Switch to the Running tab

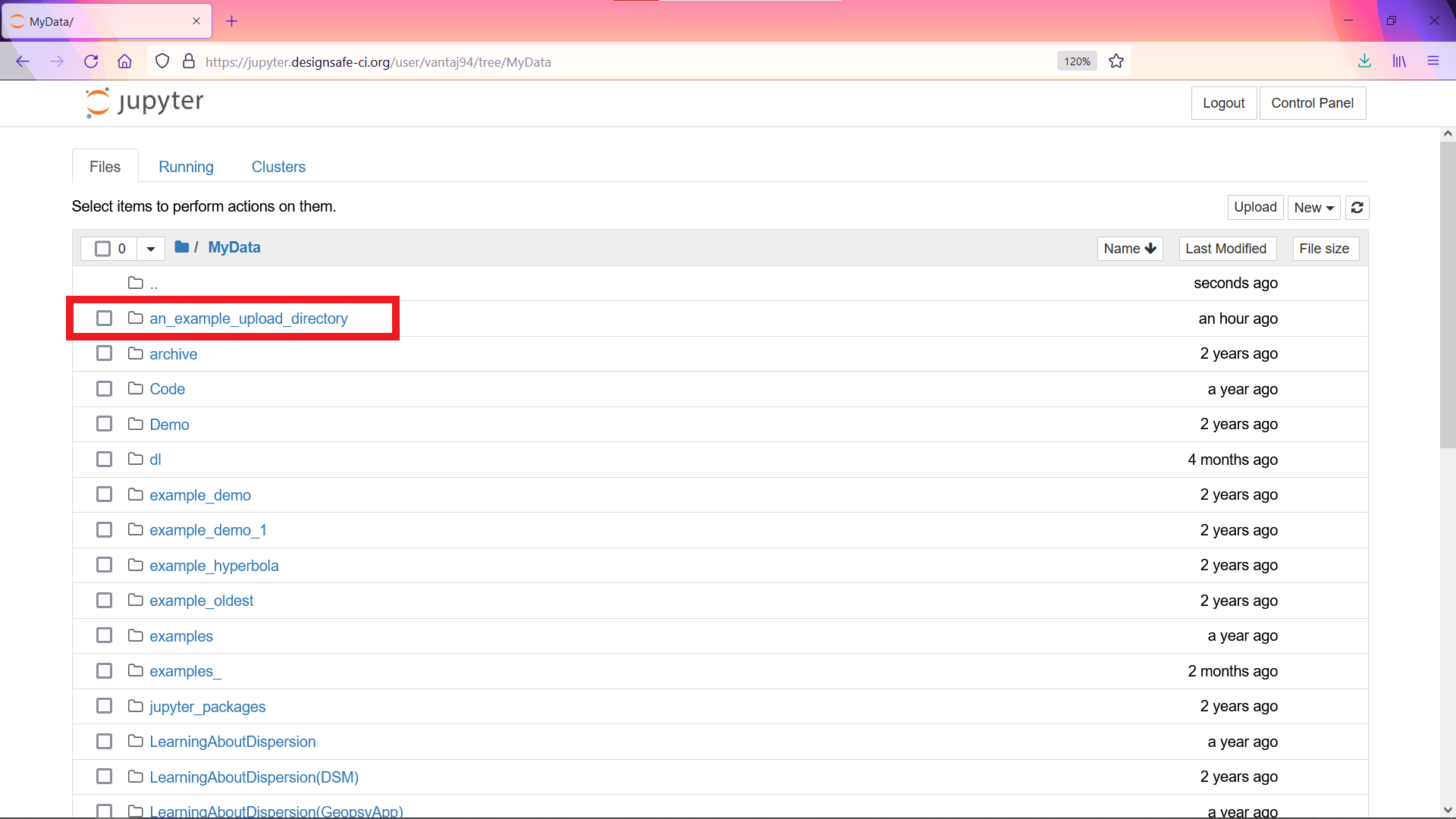click(x=186, y=167)
